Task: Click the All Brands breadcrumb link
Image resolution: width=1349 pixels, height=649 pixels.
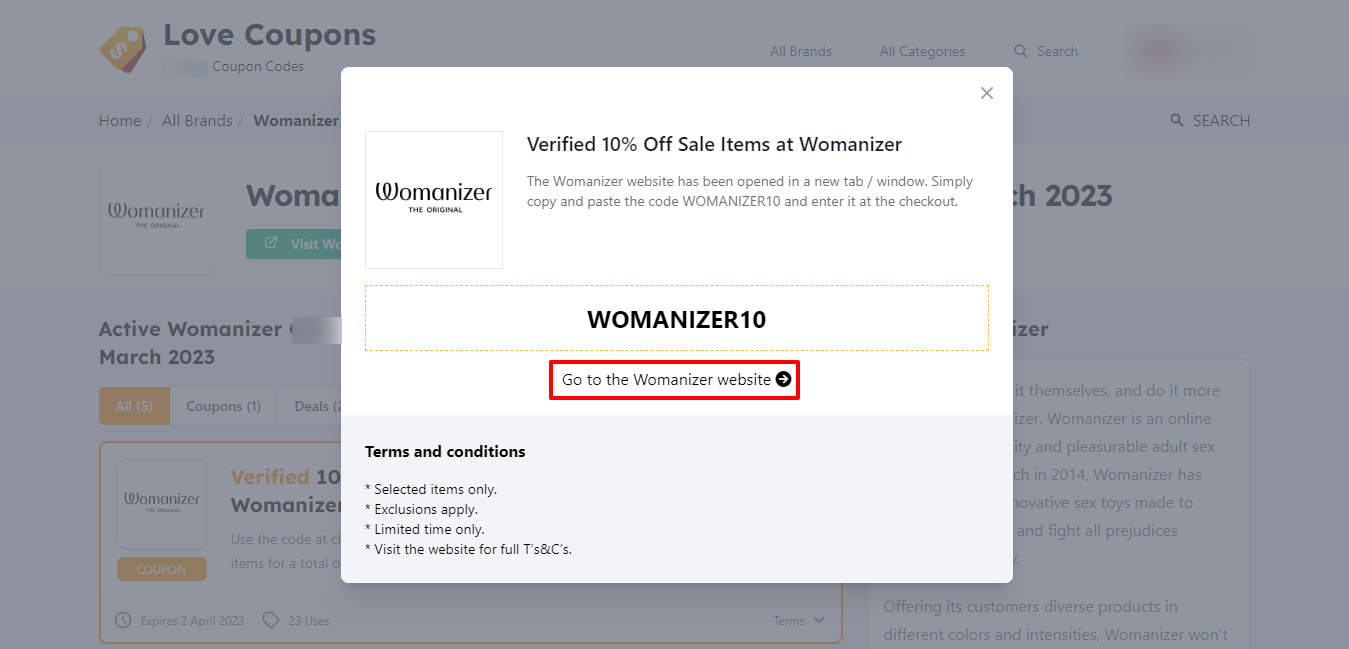Action: (197, 120)
